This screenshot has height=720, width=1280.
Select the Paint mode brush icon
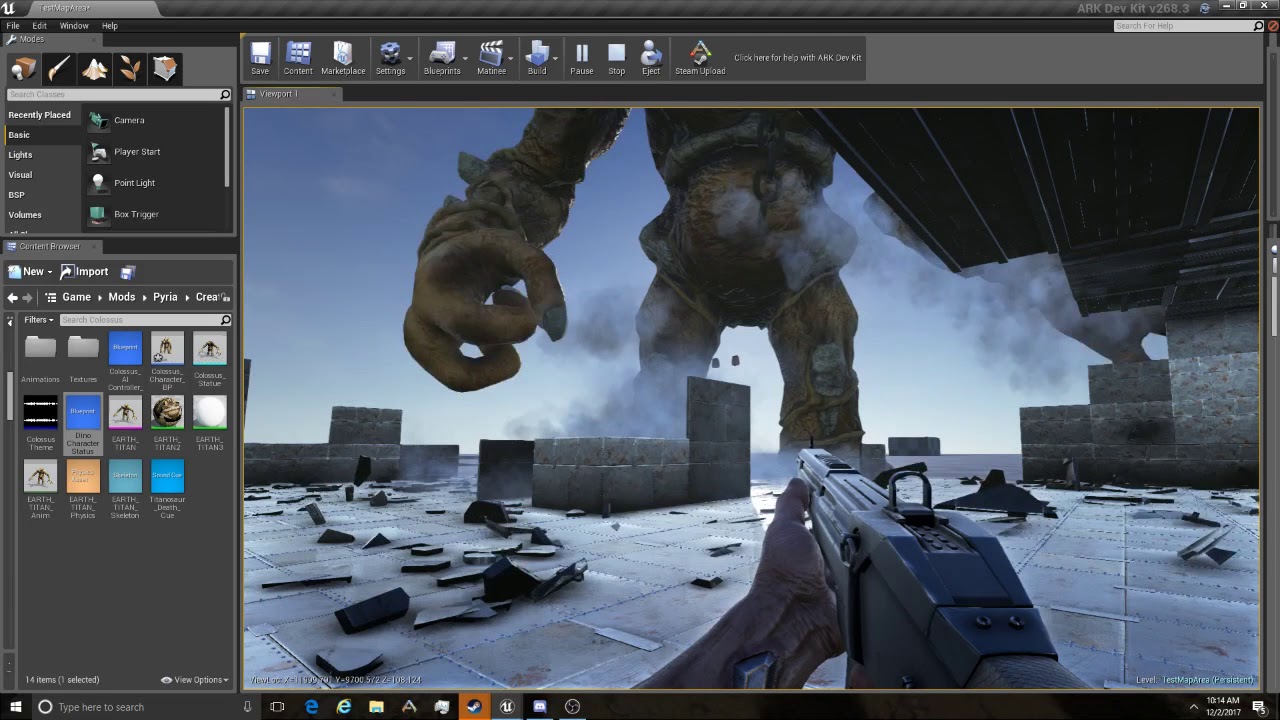tap(59, 68)
